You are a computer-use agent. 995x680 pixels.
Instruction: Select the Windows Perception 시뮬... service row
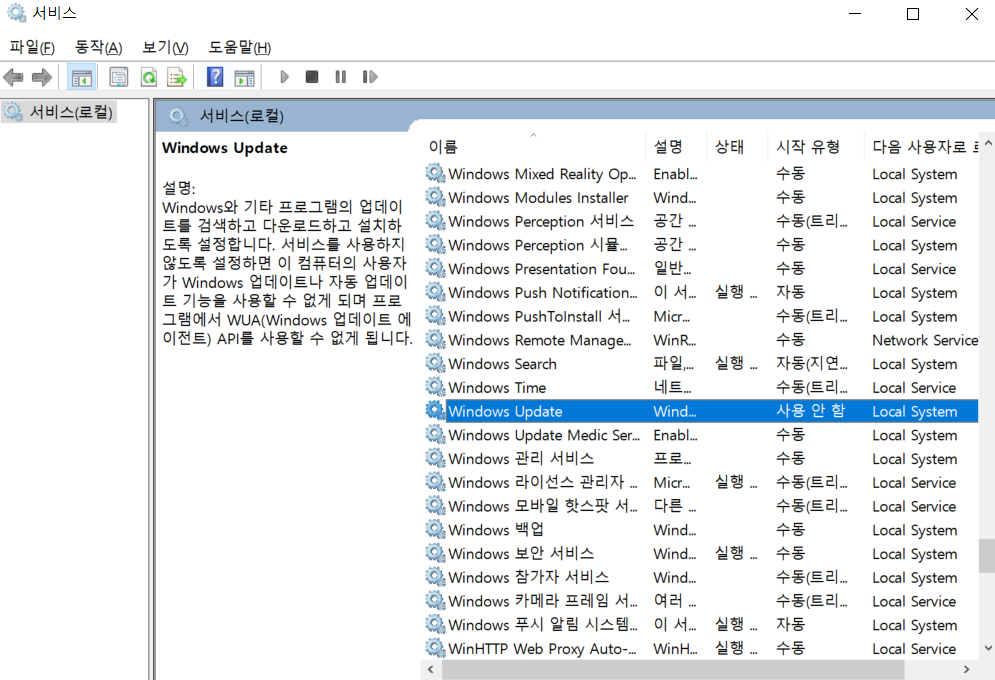pyautogui.click(x=701, y=245)
